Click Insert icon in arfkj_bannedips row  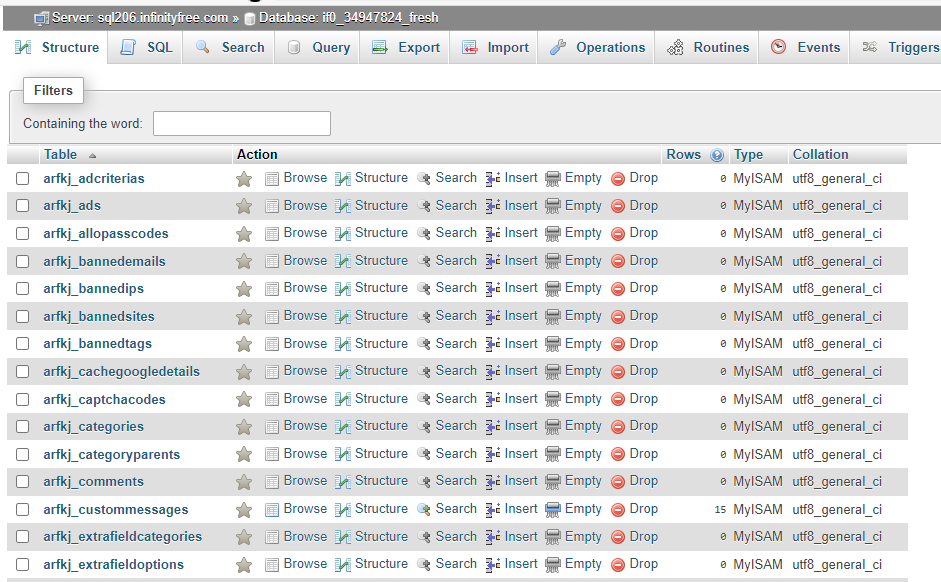493,288
